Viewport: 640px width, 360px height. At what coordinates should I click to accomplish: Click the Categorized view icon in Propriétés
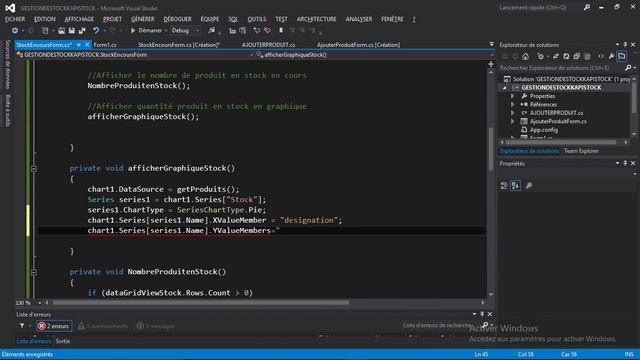tap(504, 186)
